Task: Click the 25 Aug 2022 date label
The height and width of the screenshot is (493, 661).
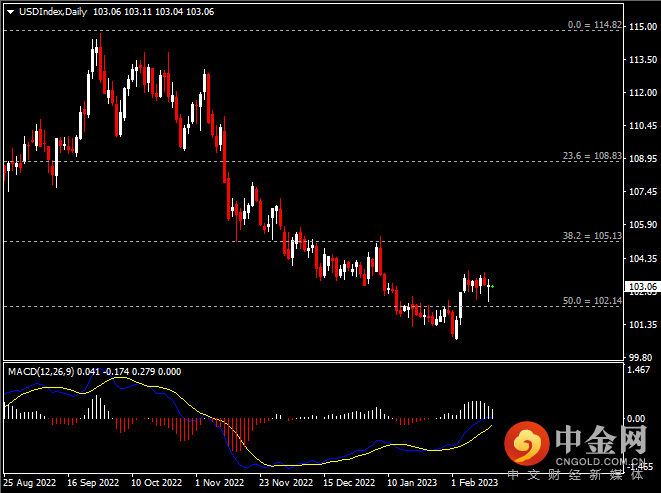Action: (31, 481)
